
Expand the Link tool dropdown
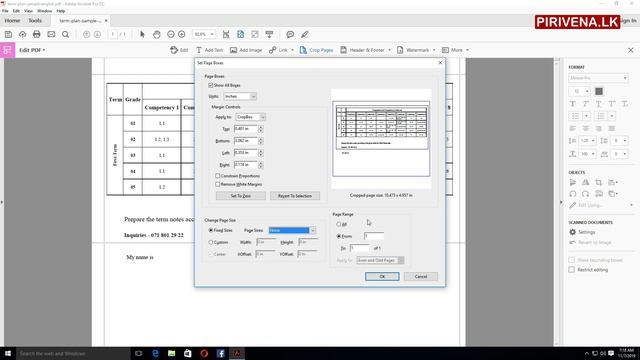coord(292,50)
